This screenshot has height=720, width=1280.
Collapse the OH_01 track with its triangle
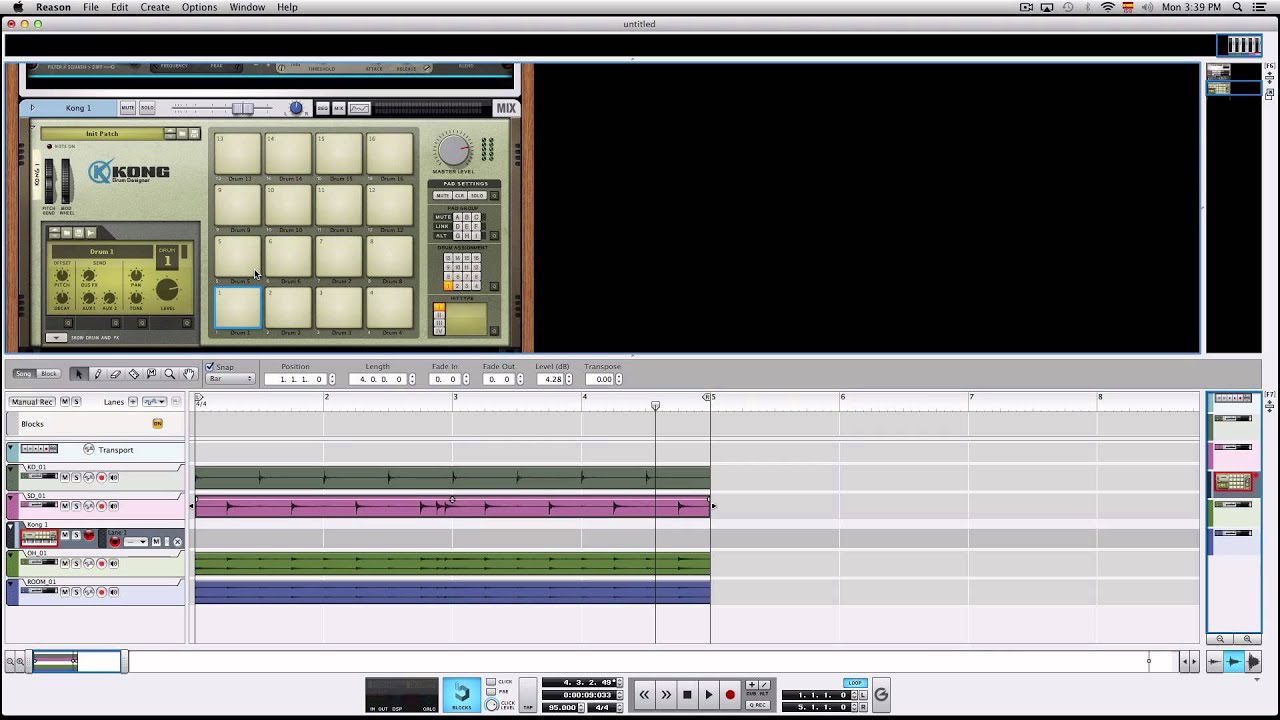10,555
